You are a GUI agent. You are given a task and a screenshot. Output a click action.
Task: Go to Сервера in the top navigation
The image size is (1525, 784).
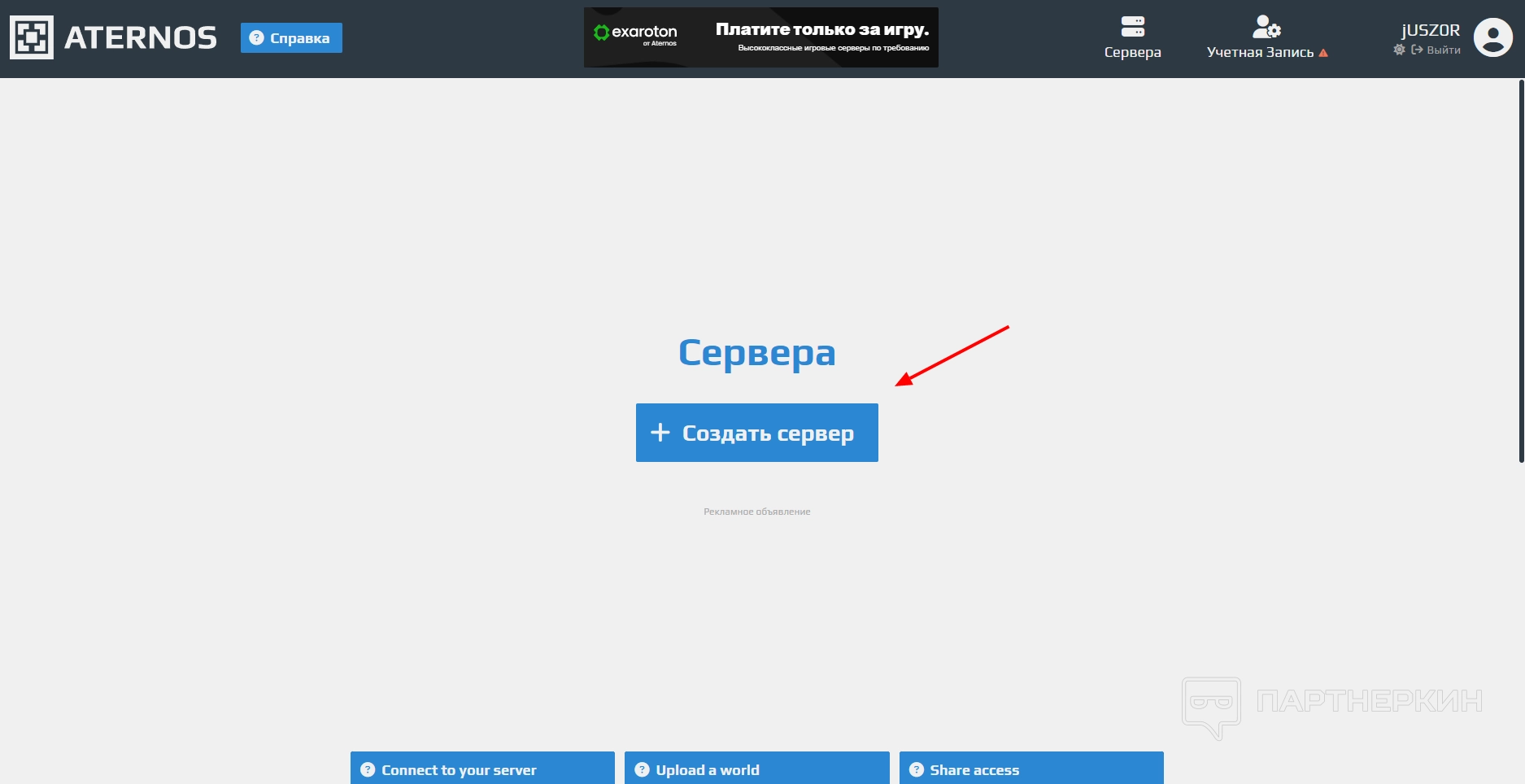(x=1132, y=38)
